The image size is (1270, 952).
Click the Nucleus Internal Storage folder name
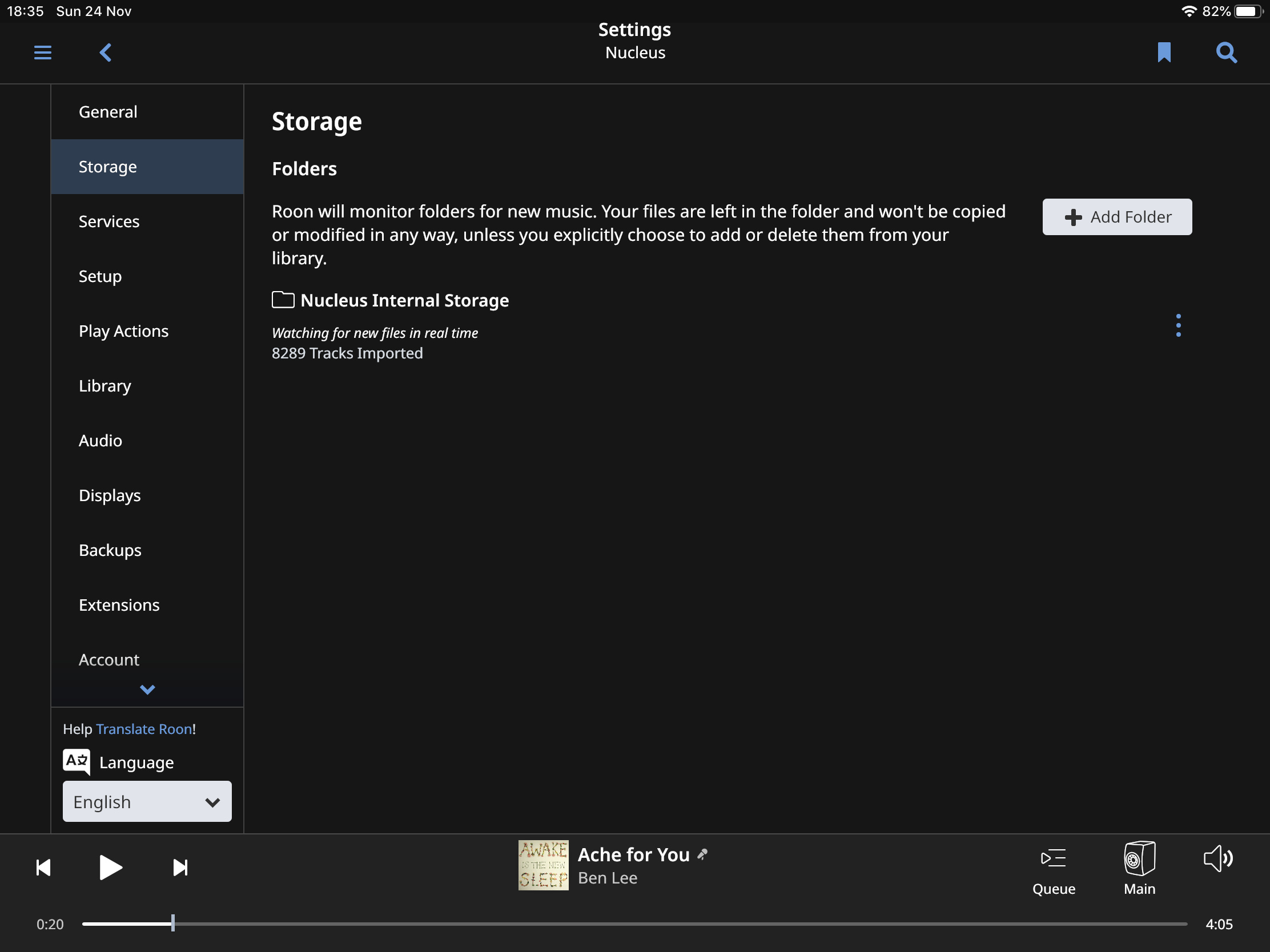pyautogui.click(x=404, y=300)
